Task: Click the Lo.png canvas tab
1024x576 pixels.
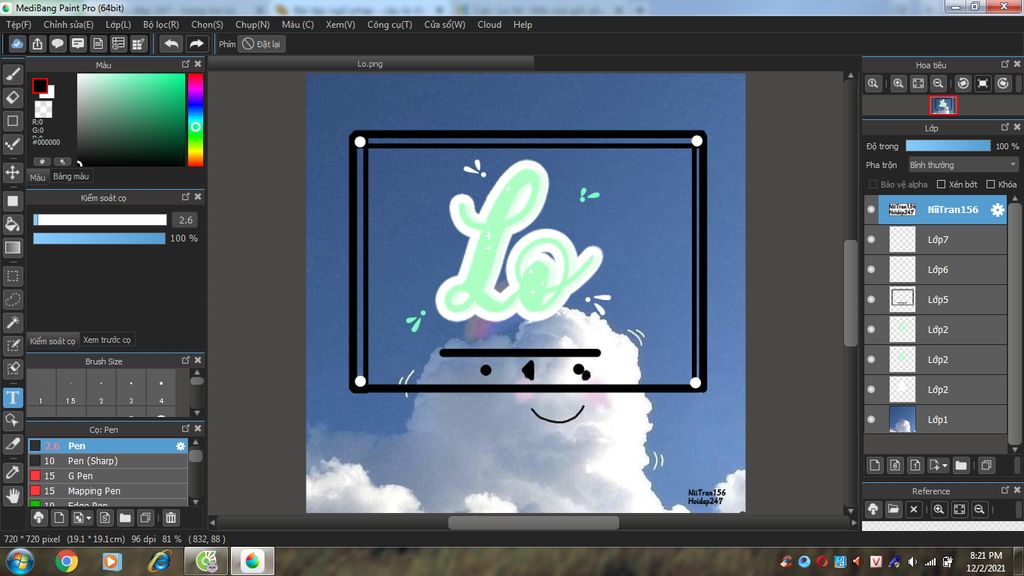Action: point(370,64)
